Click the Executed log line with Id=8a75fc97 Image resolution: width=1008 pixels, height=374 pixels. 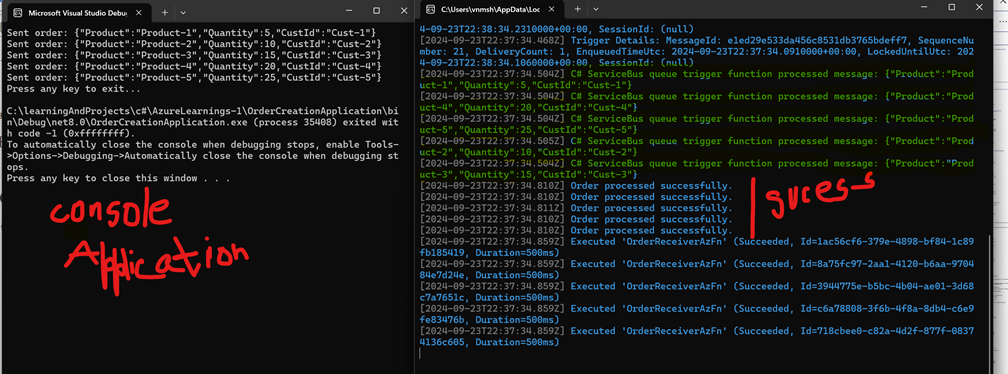pyautogui.click(x=696, y=269)
